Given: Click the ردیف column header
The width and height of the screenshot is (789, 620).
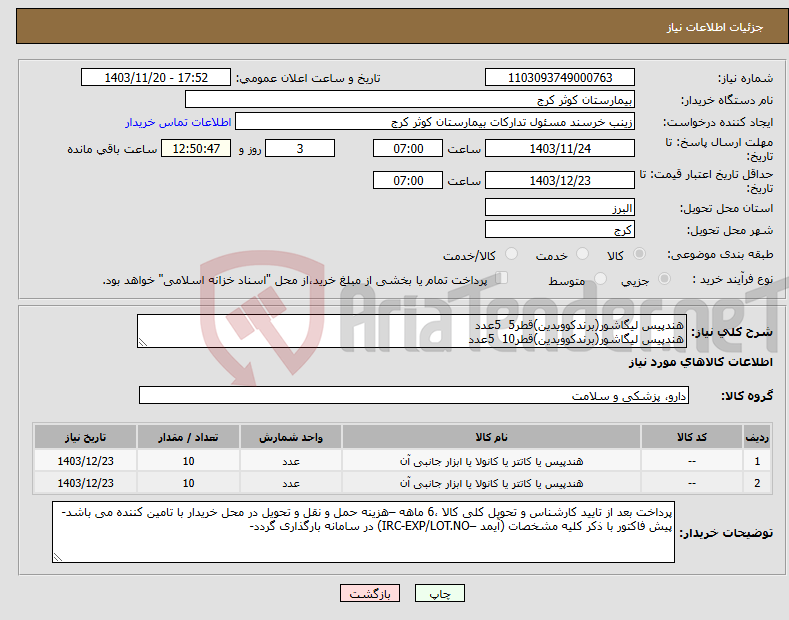Looking at the screenshot, I should point(757,437).
